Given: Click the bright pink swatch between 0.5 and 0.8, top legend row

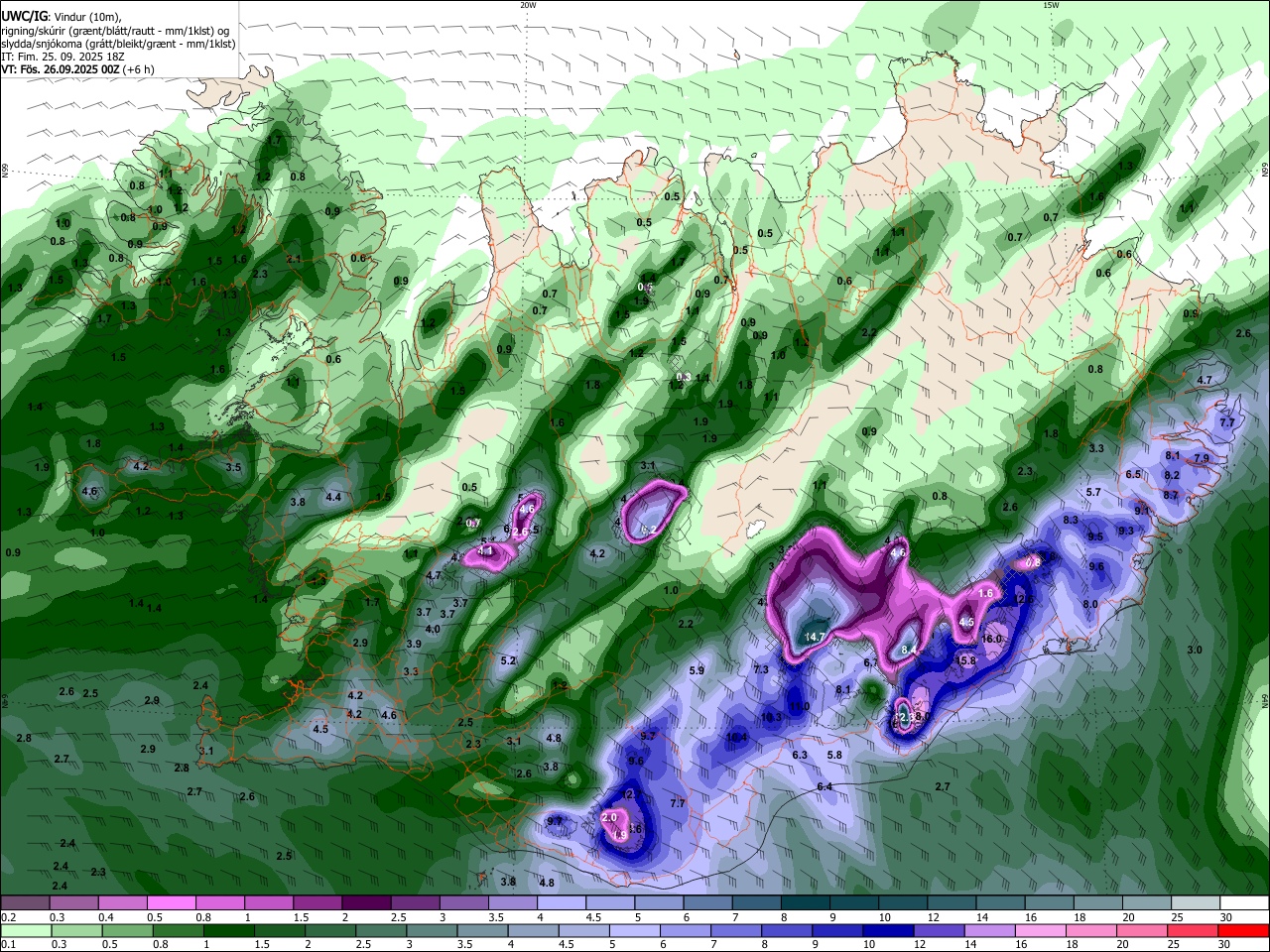Looking at the screenshot, I should click(x=171, y=903).
